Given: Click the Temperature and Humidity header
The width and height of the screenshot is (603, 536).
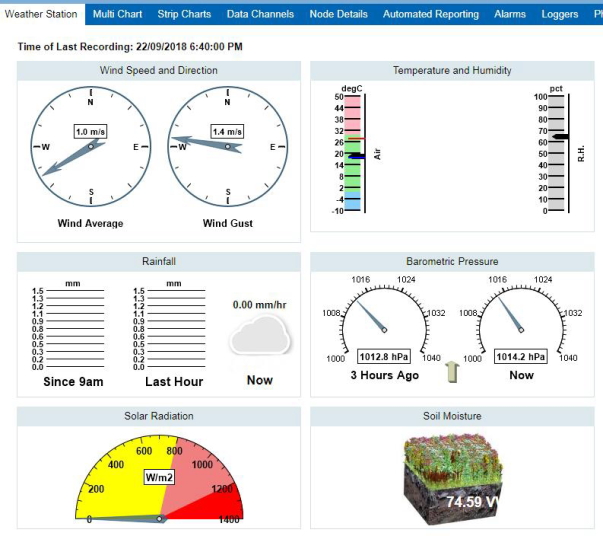Looking at the screenshot, I should click(x=452, y=70).
